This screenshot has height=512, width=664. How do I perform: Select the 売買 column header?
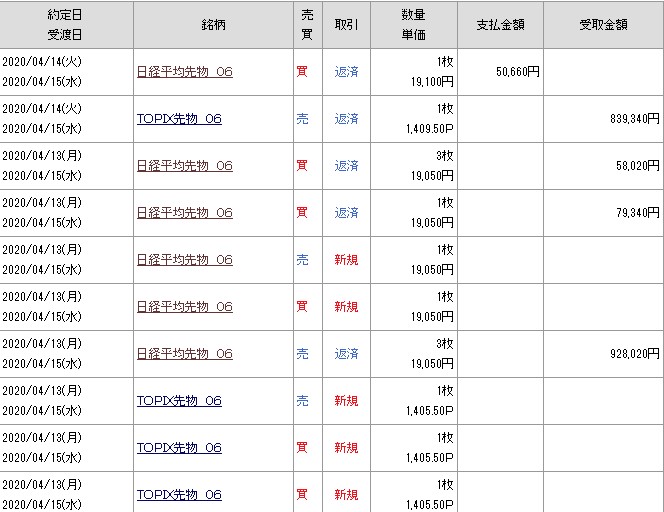click(306, 24)
